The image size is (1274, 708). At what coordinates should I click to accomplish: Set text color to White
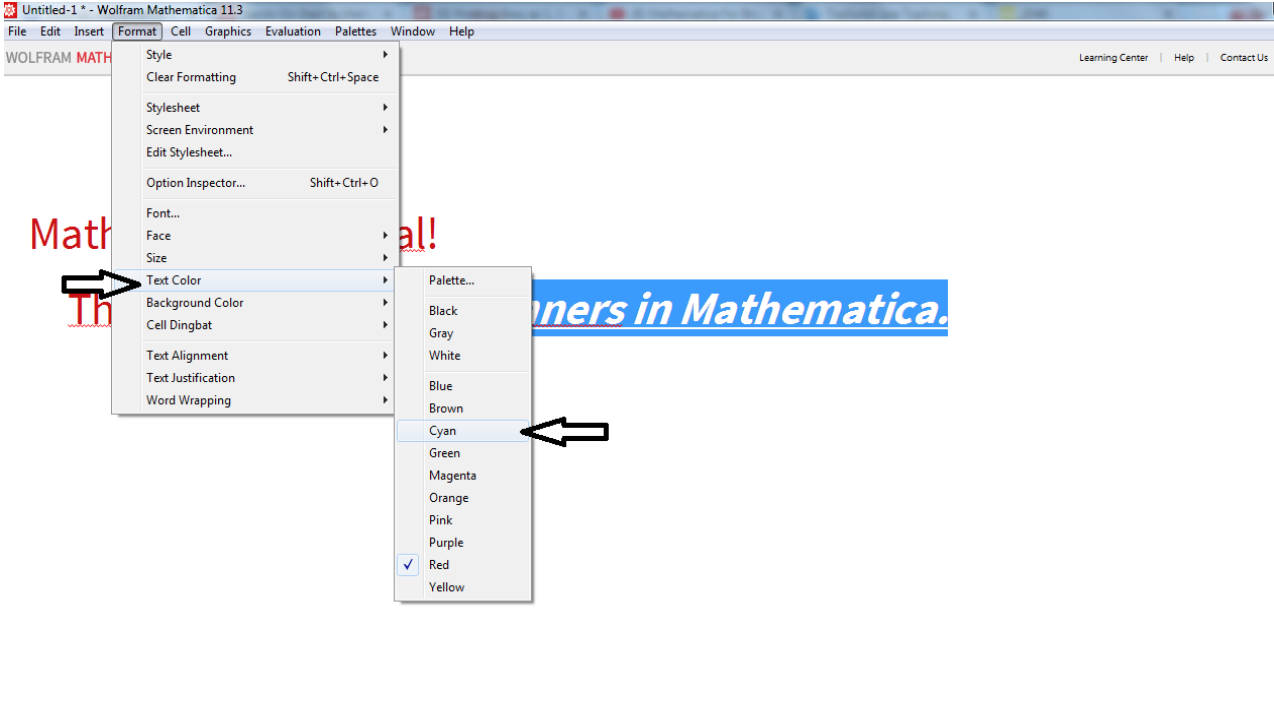tap(463, 355)
